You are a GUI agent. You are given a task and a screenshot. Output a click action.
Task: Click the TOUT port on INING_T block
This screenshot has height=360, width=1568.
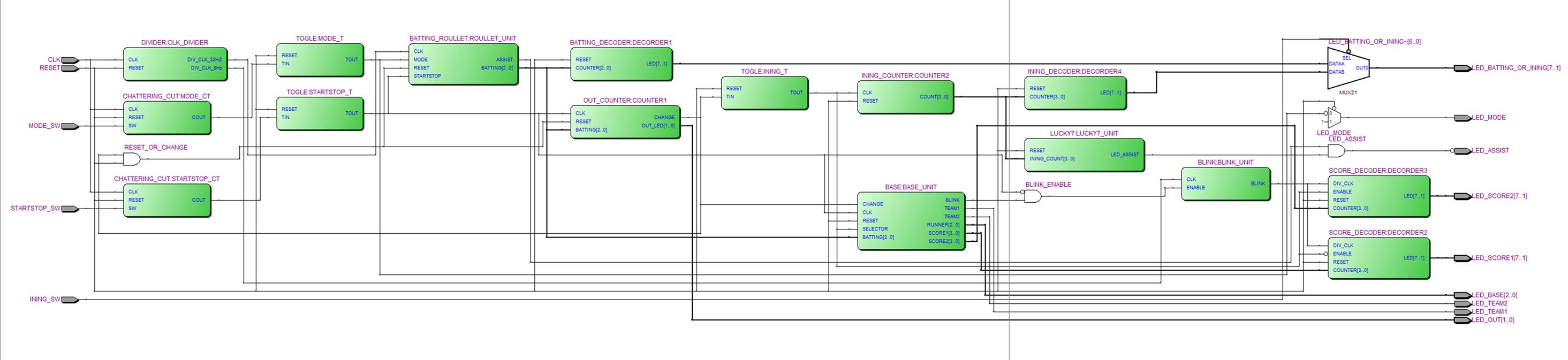pyautogui.click(x=796, y=93)
